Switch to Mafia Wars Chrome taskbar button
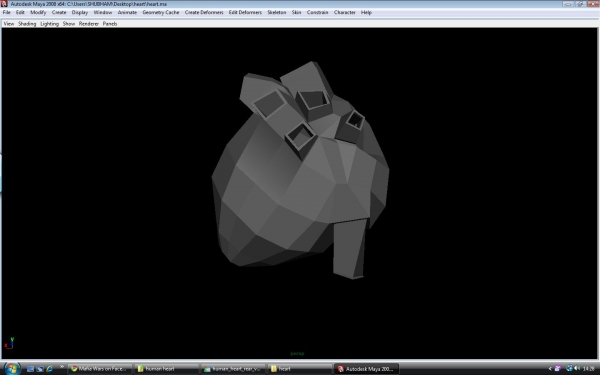 point(100,369)
